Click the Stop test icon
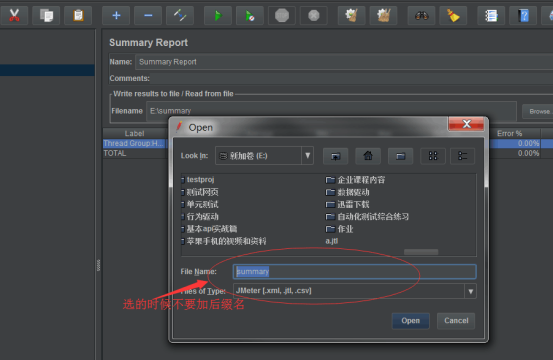This screenshot has width=553, height=360. tap(282, 16)
